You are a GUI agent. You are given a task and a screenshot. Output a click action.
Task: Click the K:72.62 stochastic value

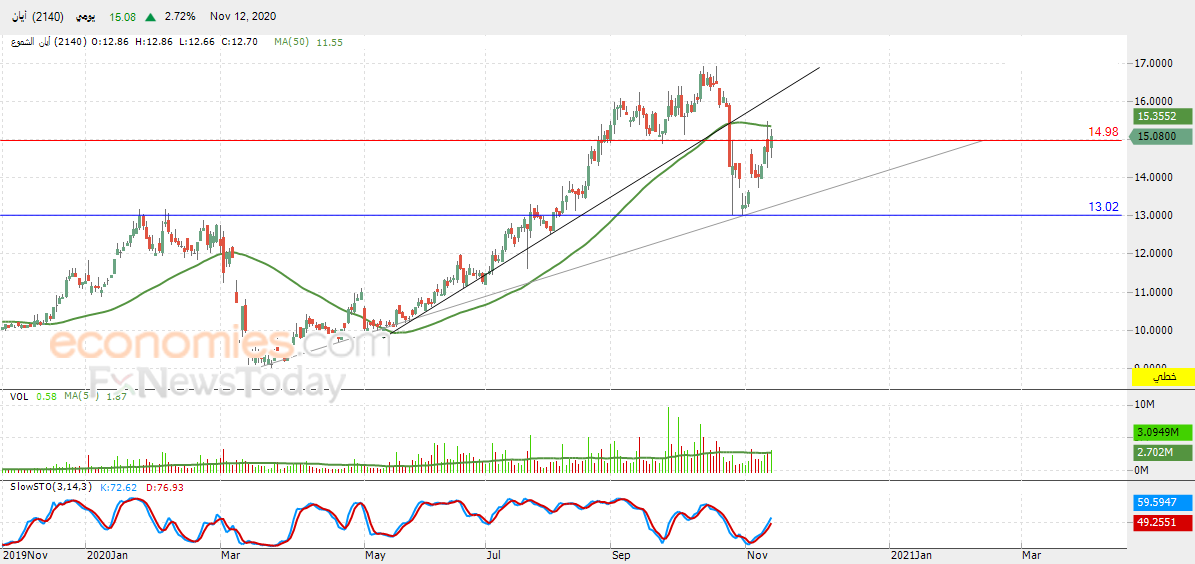click(118, 486)
